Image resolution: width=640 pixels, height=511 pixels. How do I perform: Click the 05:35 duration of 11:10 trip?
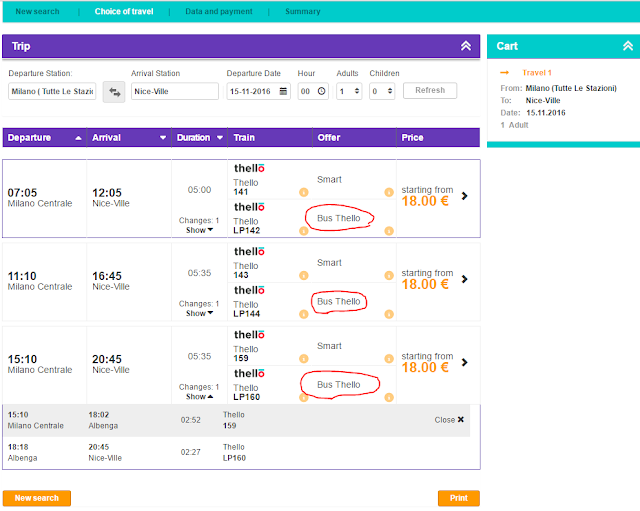click(x=199, y=273)
